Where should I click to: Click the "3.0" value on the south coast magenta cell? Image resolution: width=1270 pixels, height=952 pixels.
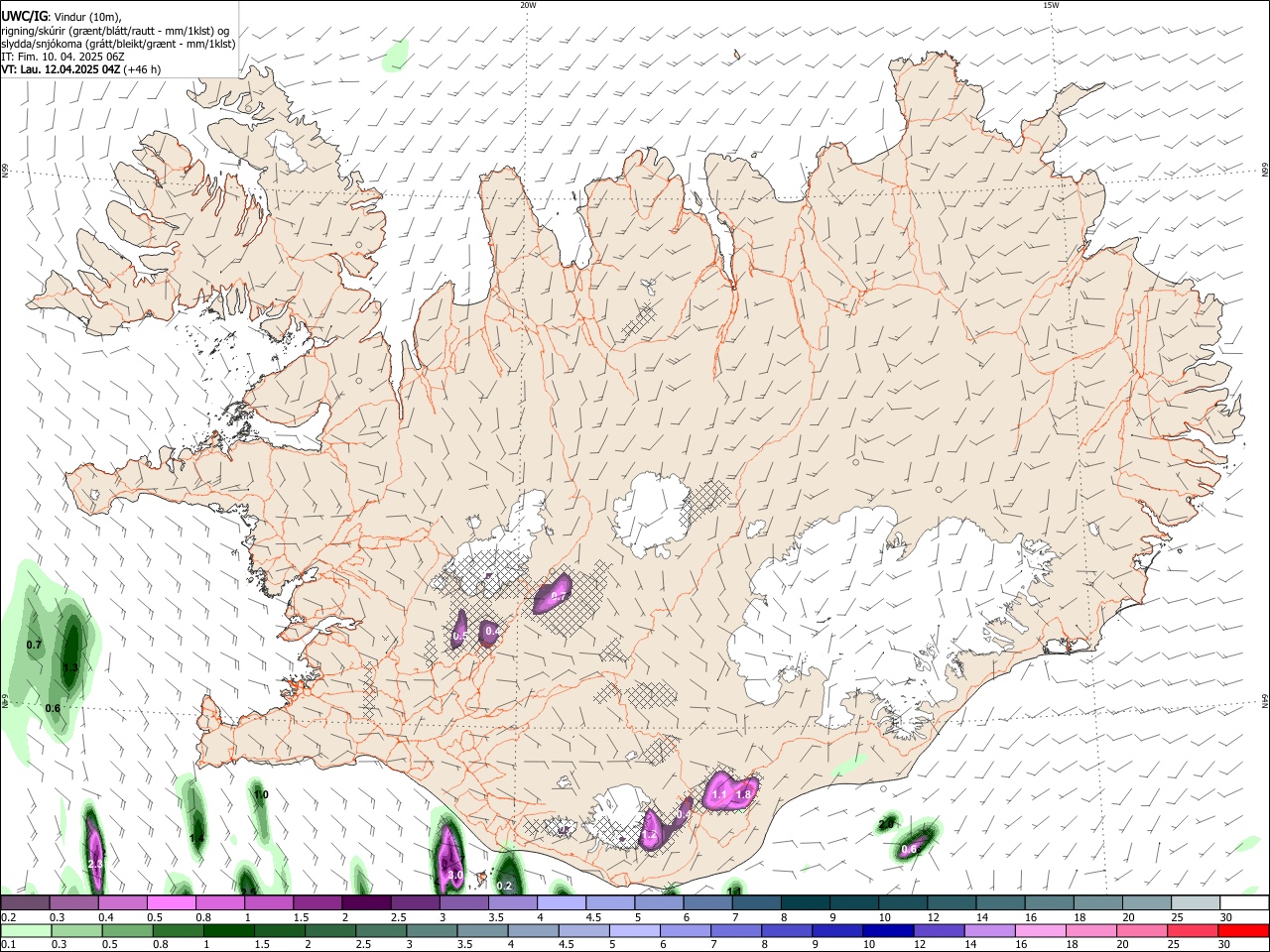(455, 875)
